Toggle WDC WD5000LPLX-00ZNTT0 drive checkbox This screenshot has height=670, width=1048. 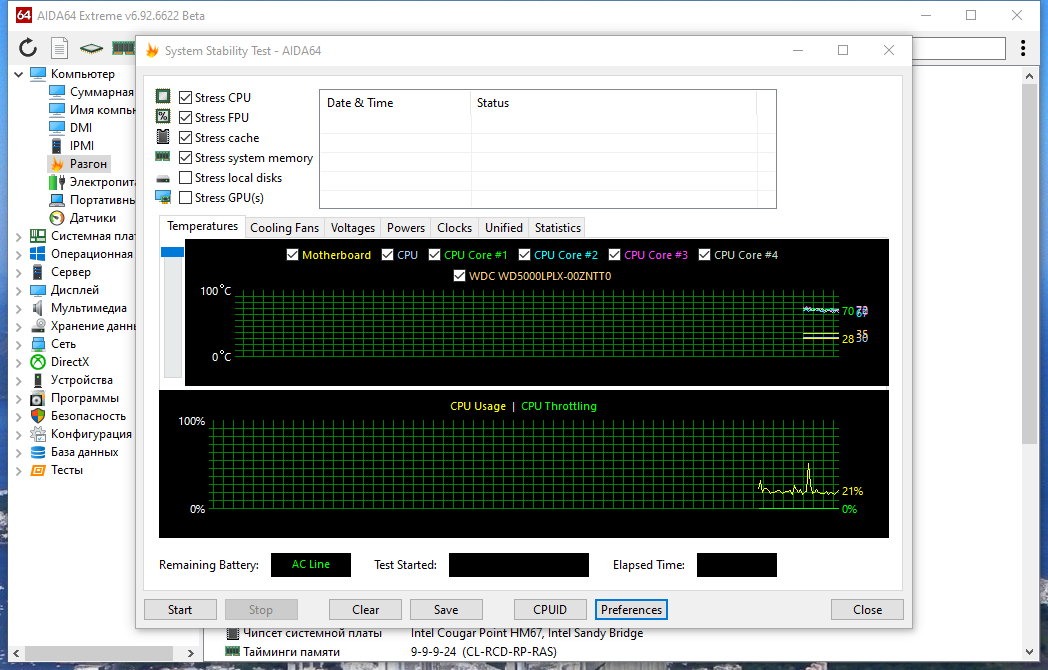[459, 275]
